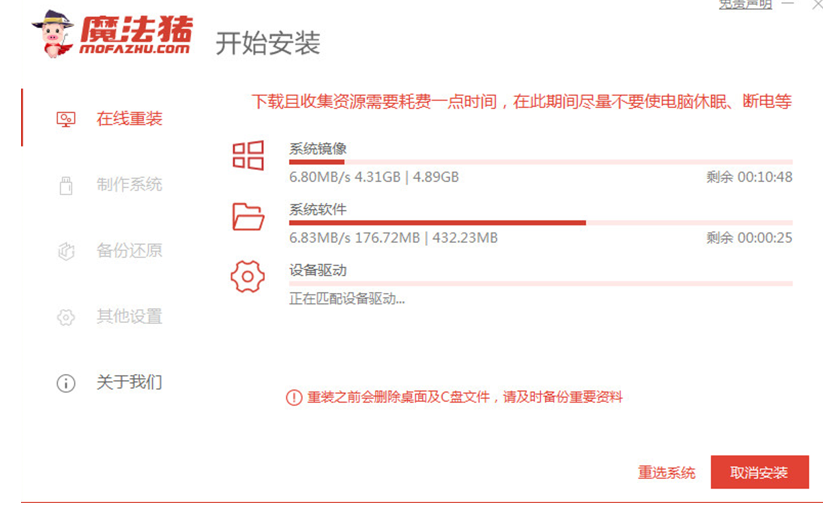823x506 pixels.
Task: Click the 重选系统 link
Action: (x=666, y=473)
